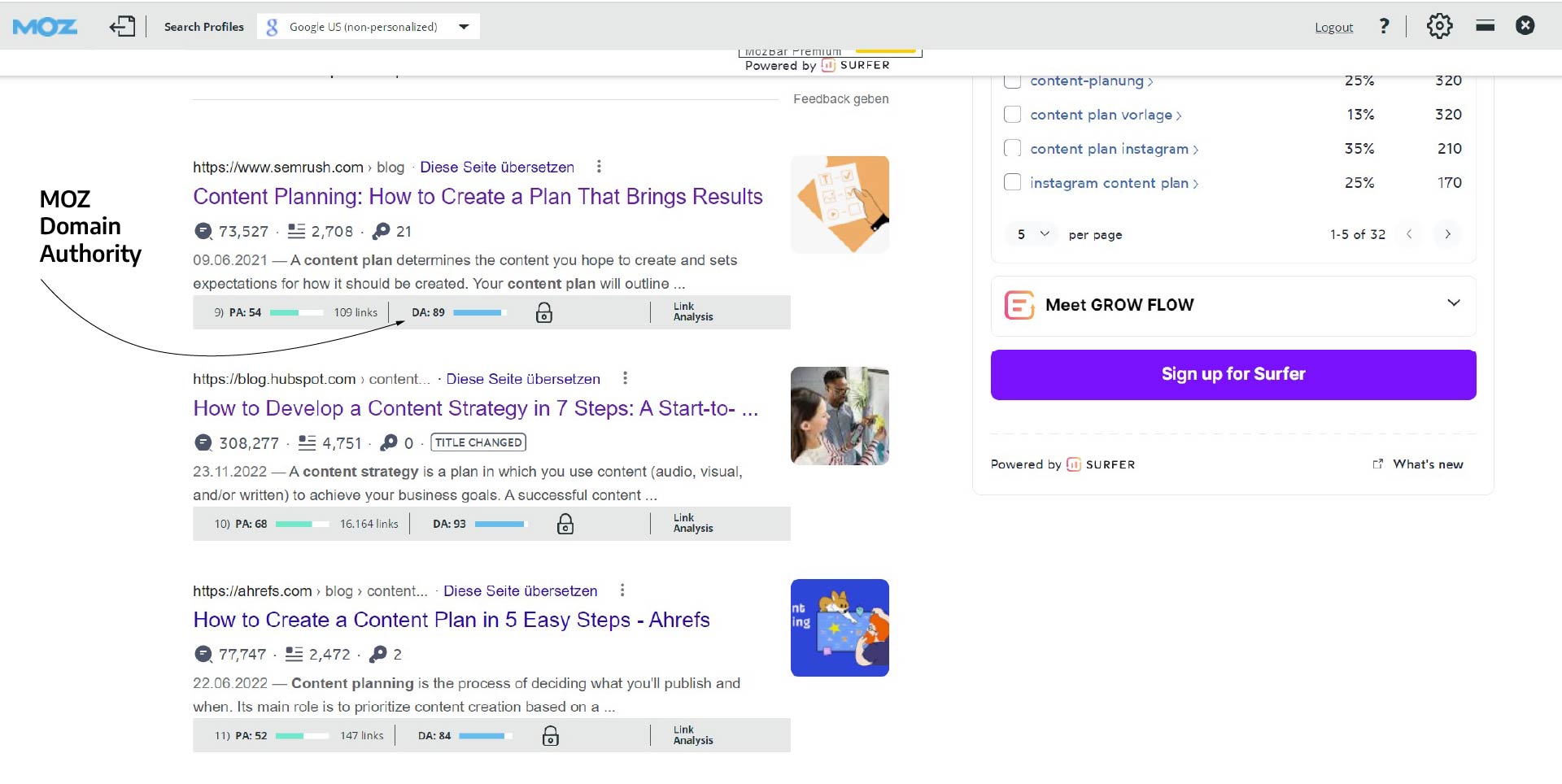This screenshot has width=1562, height=784.
Task: Check the content plan instagram checkbox
Action: pyautogui.click(x=1012, y=149)
